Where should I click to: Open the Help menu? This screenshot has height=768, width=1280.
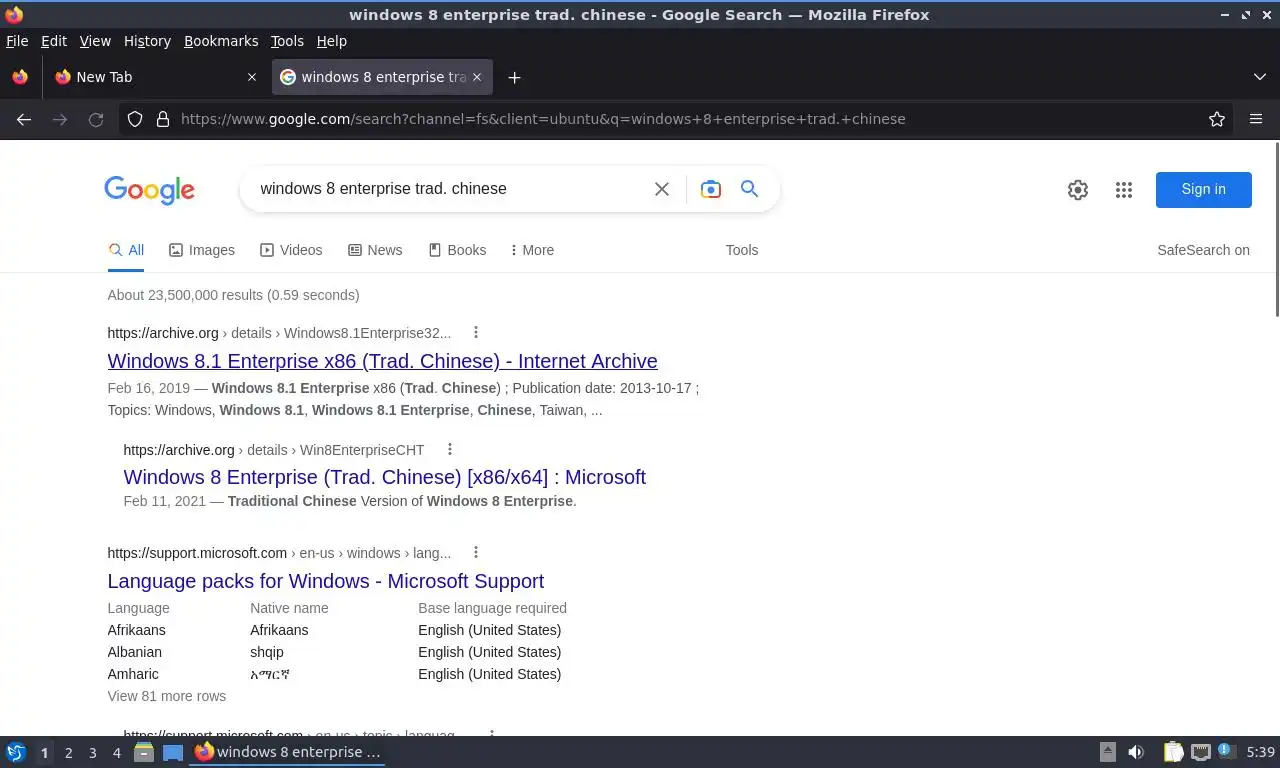[332, 41]
